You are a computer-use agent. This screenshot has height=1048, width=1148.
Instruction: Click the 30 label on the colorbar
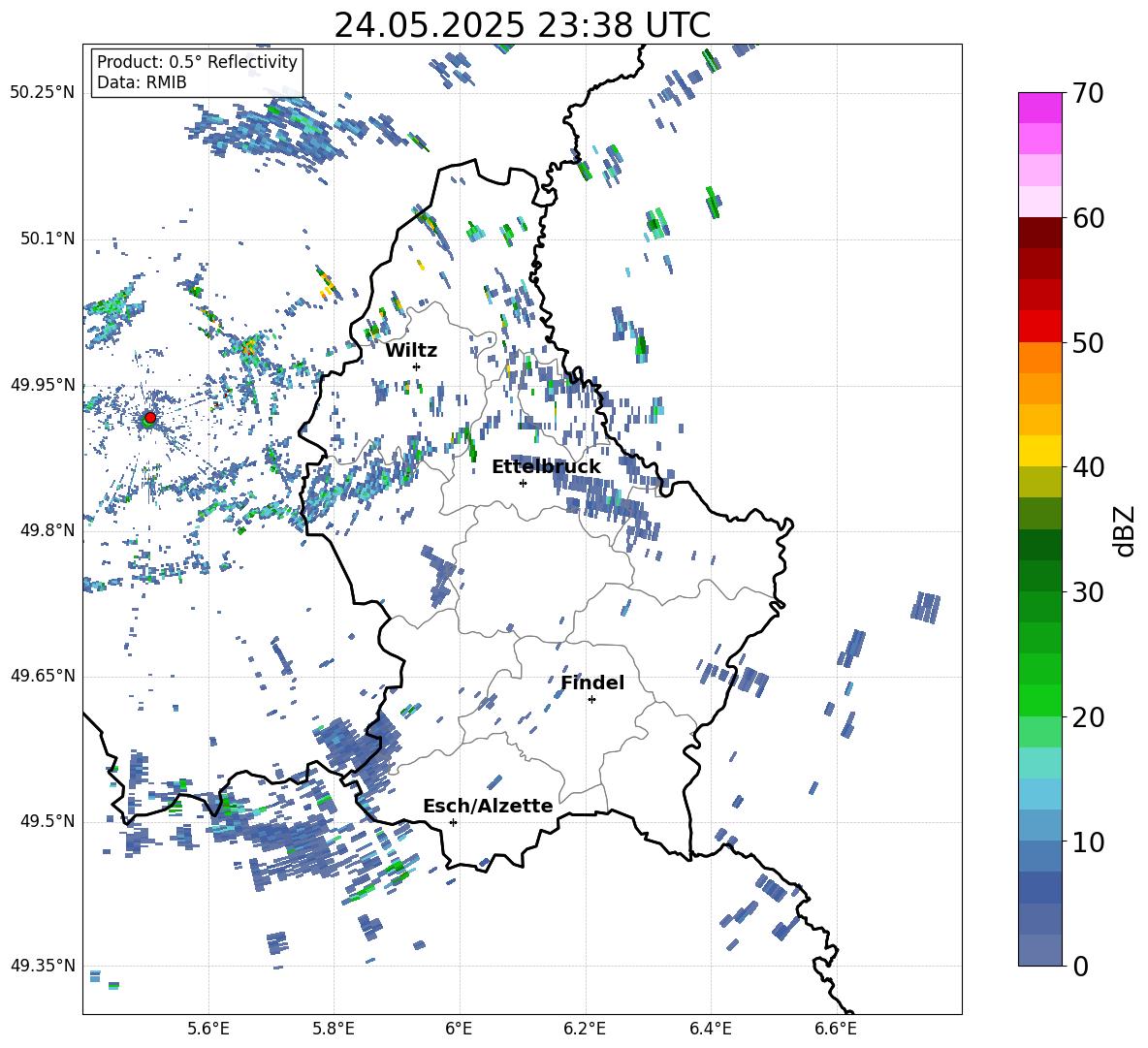click(x=1088, y=592)
